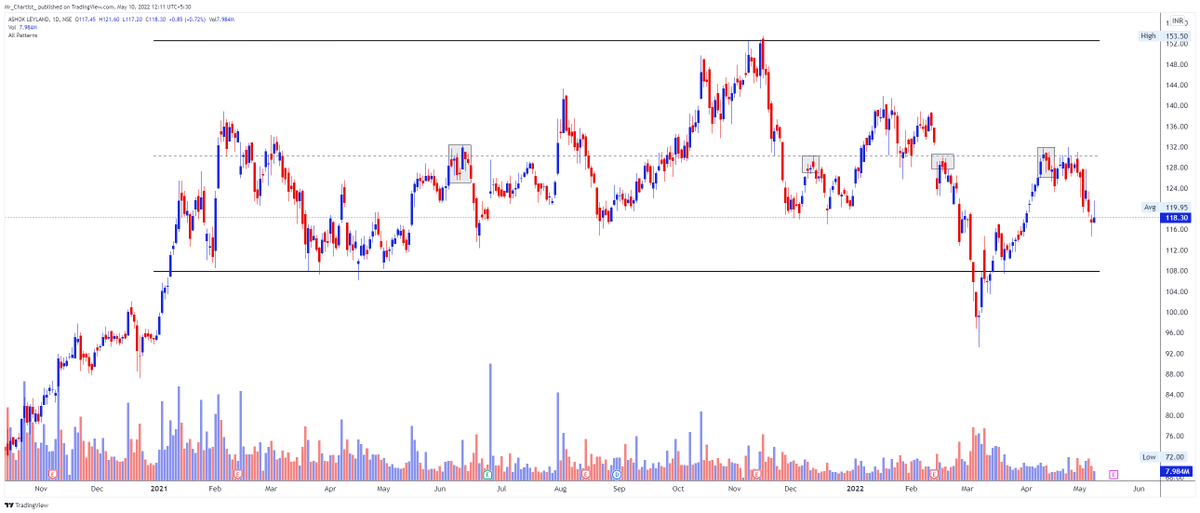Click the Jun label at the time axis end

point(1138,490)
